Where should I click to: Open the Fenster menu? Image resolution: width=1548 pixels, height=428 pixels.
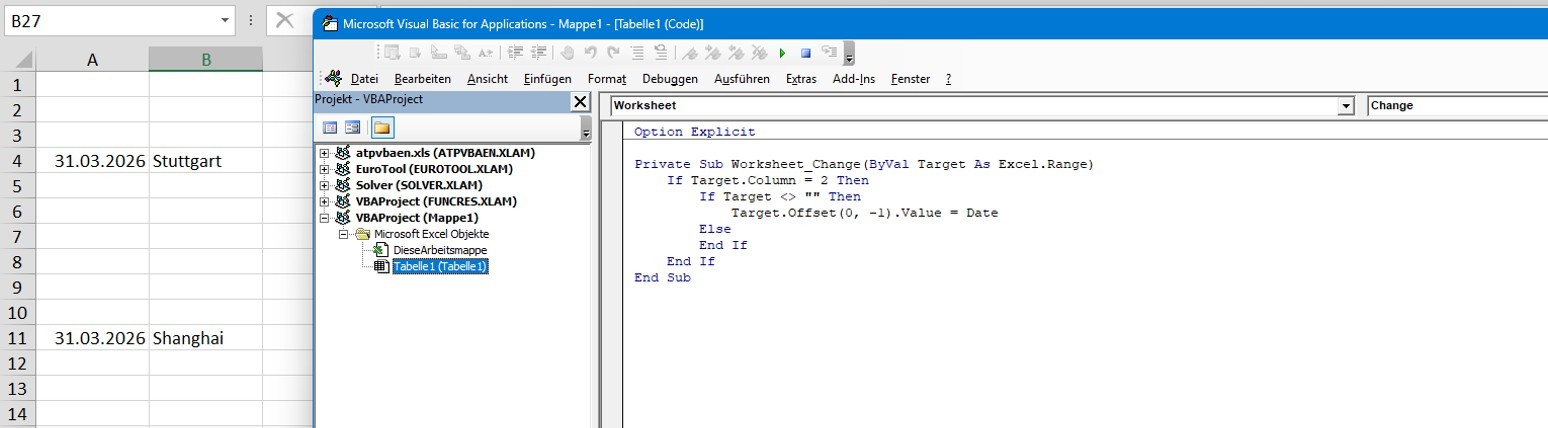[x=910, y=79]
